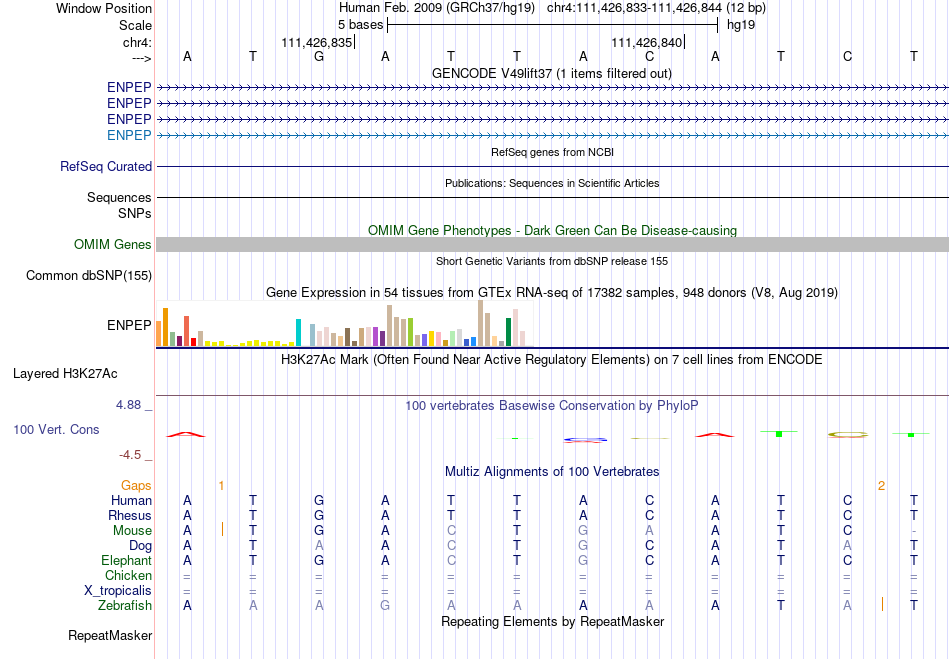Click Gene Expression in 54 tissues title

[x=552, y=293]
